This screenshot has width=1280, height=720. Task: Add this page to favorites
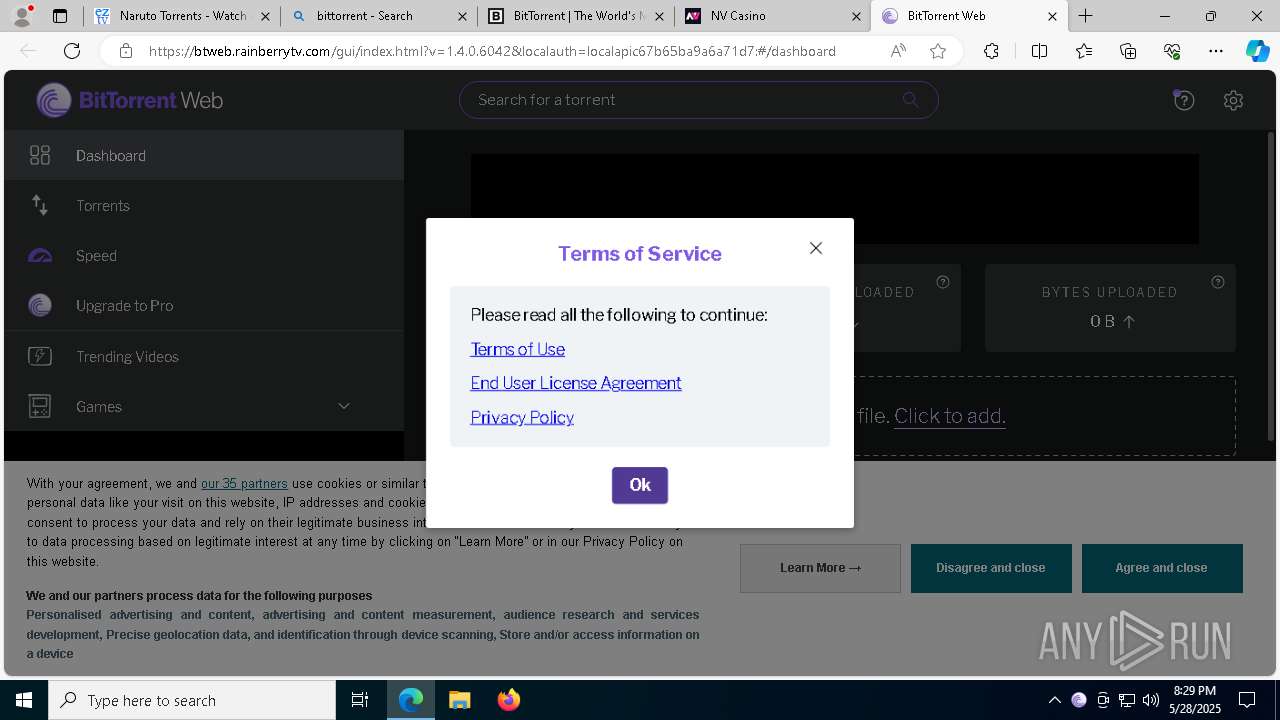[938, 51]
